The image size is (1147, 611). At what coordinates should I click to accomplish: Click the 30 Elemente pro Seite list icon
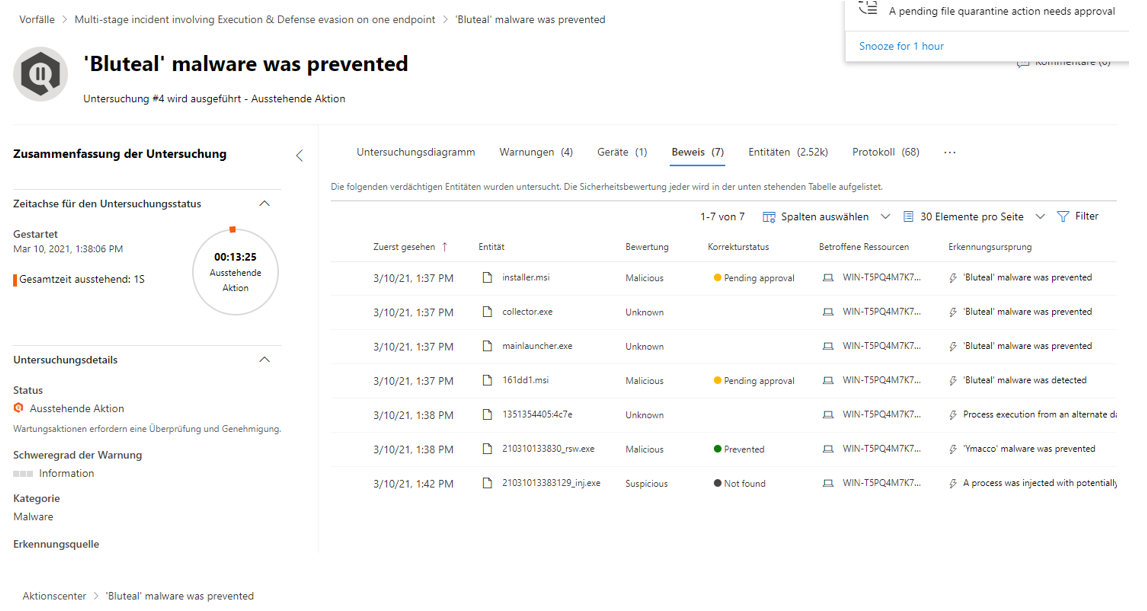coord(908,217)
